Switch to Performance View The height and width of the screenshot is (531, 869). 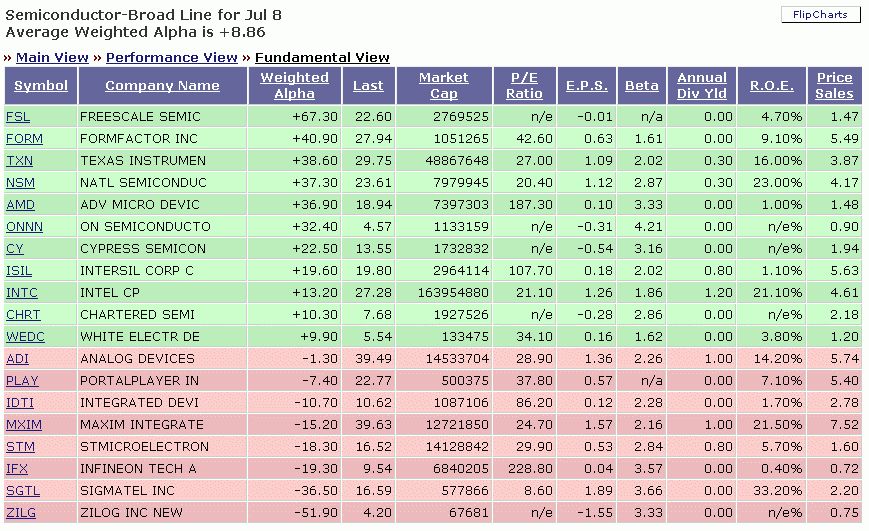tap(171, 57)
